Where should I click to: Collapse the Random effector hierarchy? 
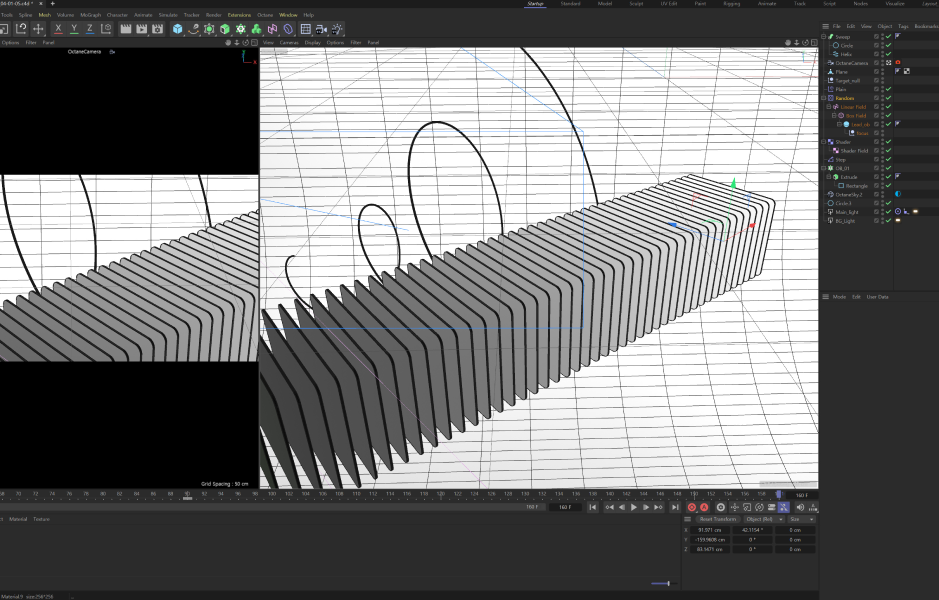point(823,98)
